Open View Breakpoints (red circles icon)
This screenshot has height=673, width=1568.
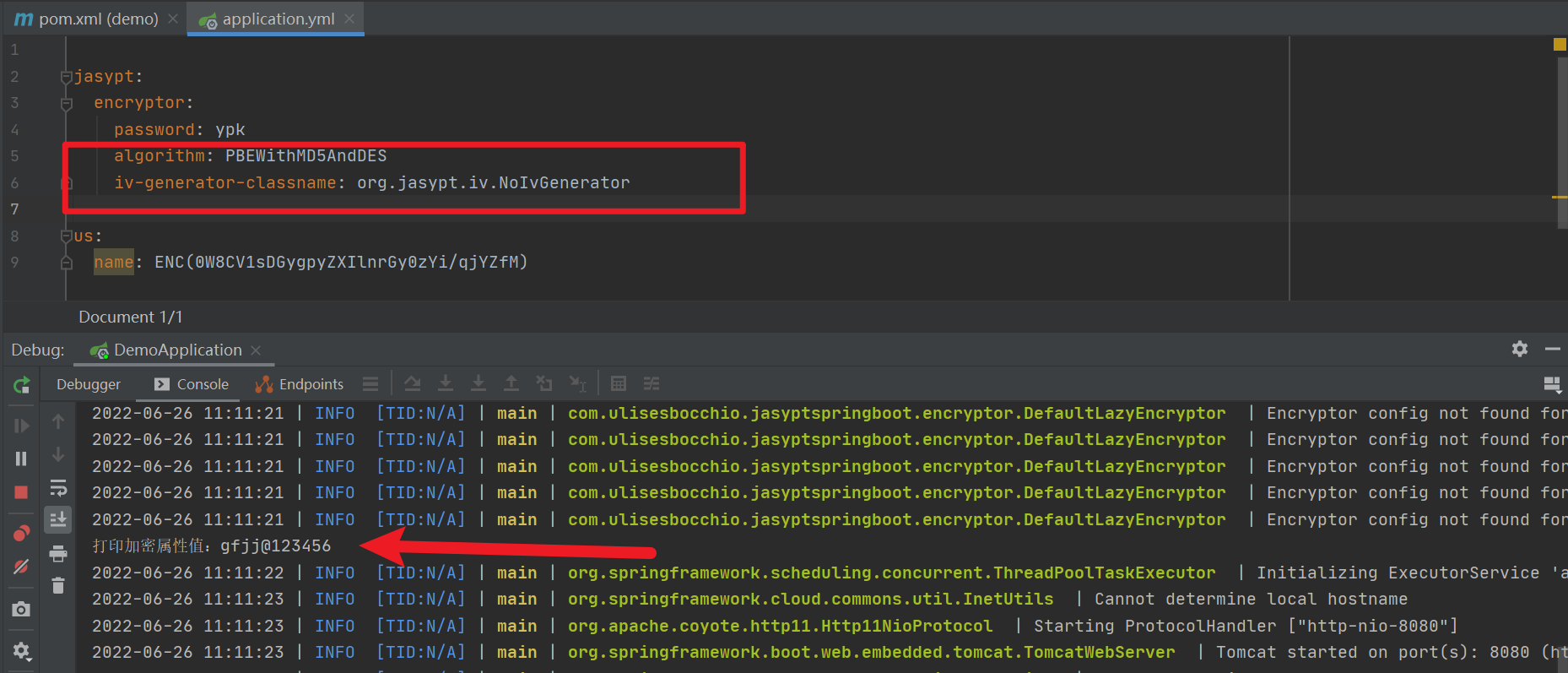[x=21, y=533]
